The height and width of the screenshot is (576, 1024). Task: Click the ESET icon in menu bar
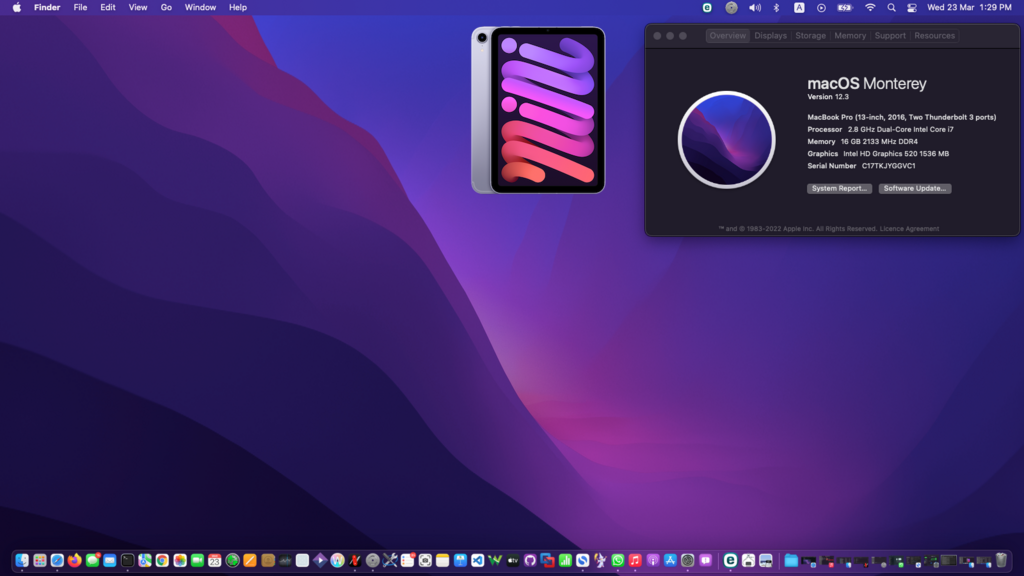707,8
